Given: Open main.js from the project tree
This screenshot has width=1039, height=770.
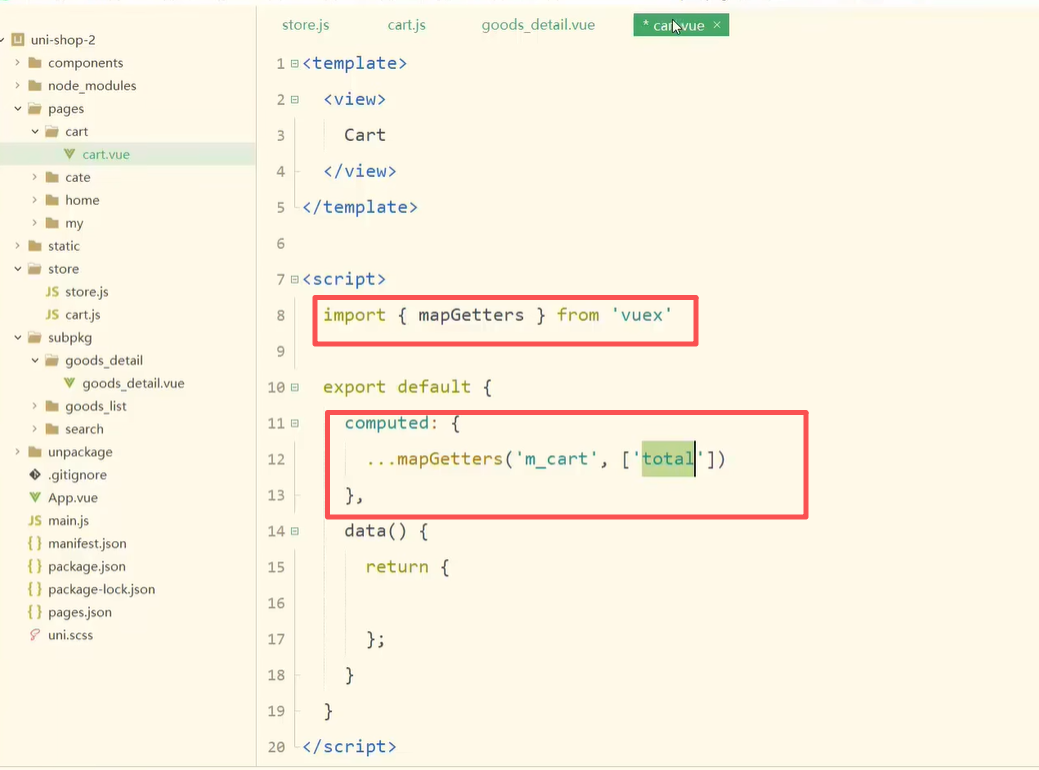Looking at the screenshot, I should [68, 520].
